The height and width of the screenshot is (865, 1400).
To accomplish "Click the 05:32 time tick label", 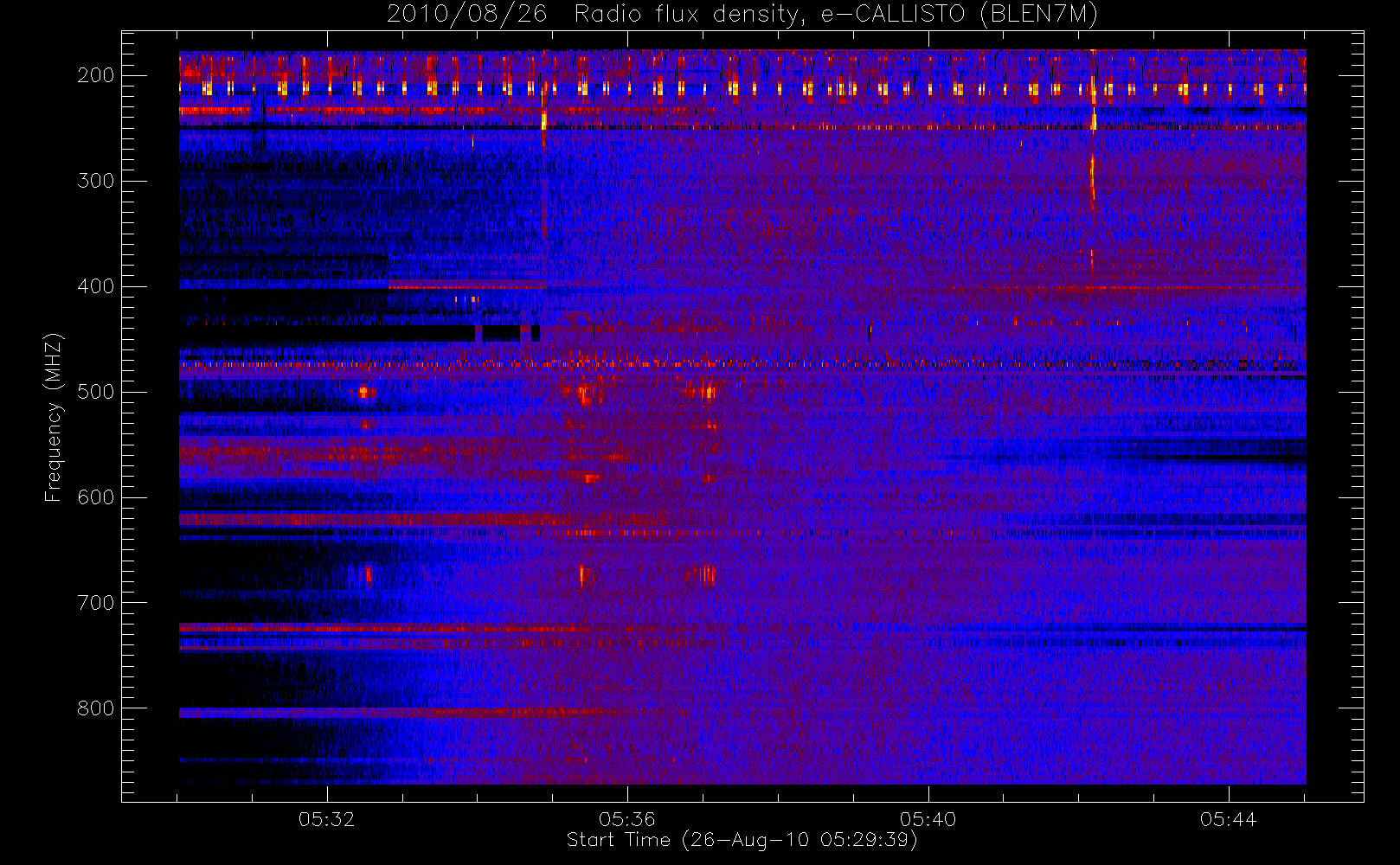I will click(x=327, y=819).
